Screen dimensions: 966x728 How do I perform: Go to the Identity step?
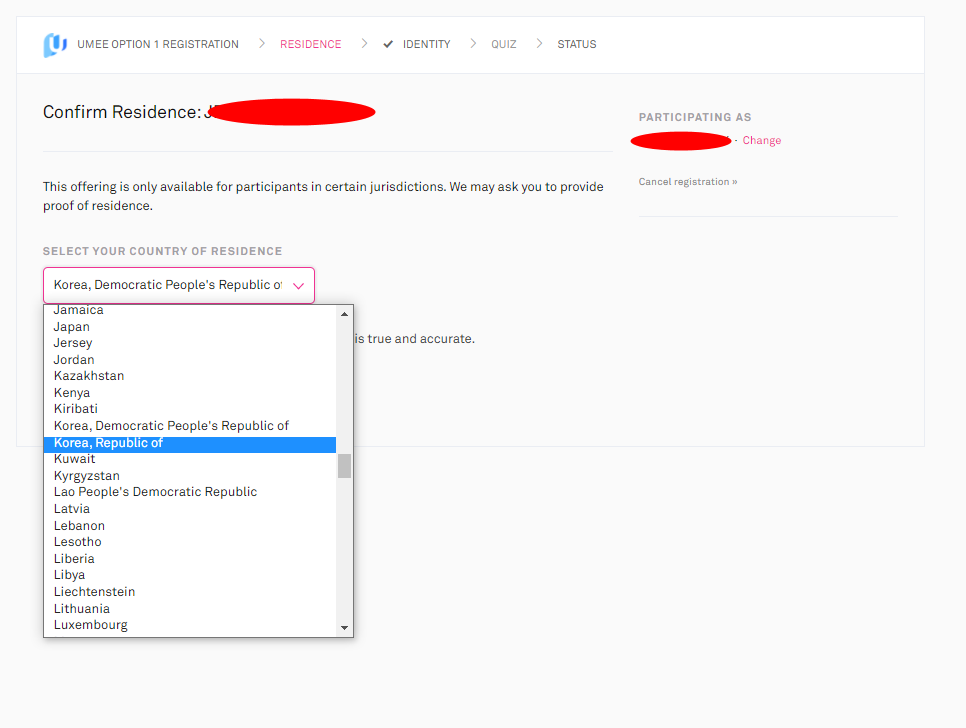coord(426,44)
